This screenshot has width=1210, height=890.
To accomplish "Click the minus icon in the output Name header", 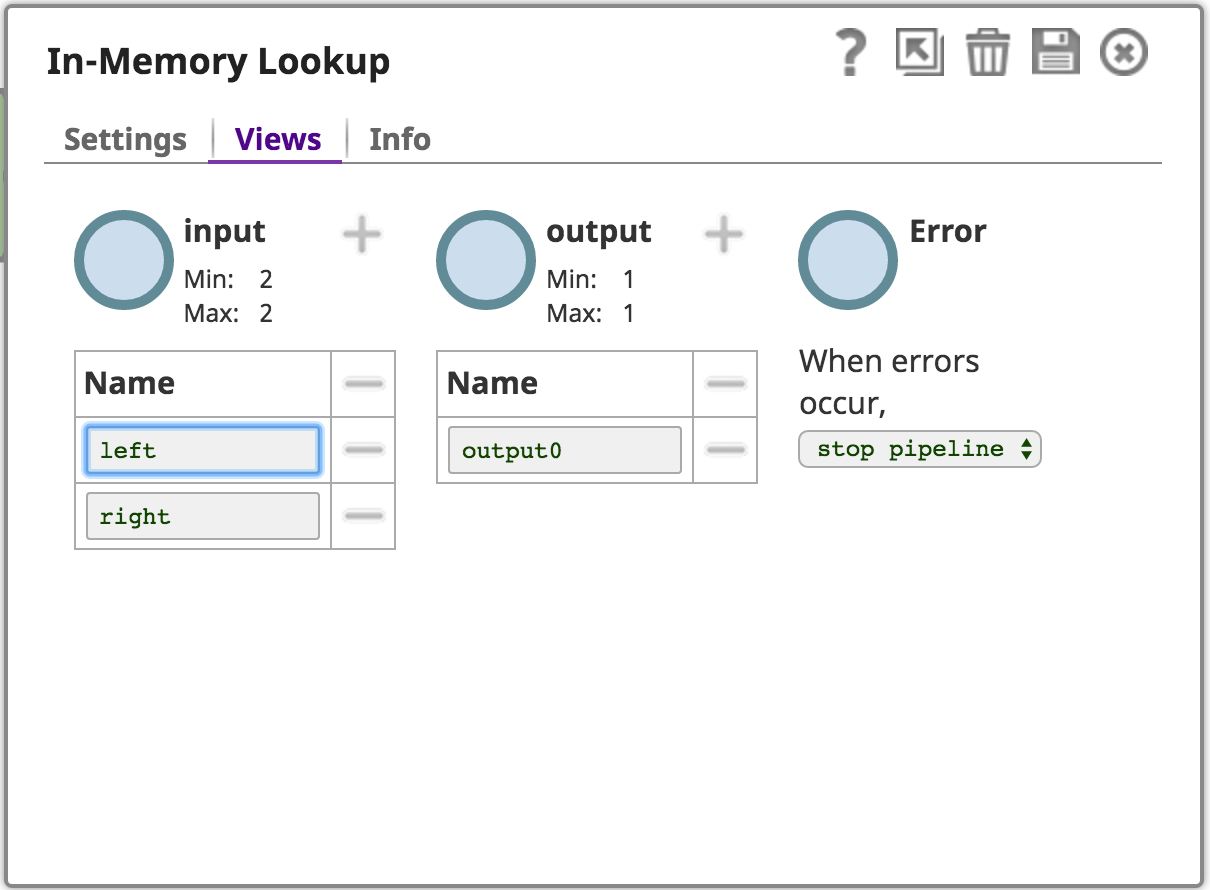I will pyautogui.click(x=725, y=384).
